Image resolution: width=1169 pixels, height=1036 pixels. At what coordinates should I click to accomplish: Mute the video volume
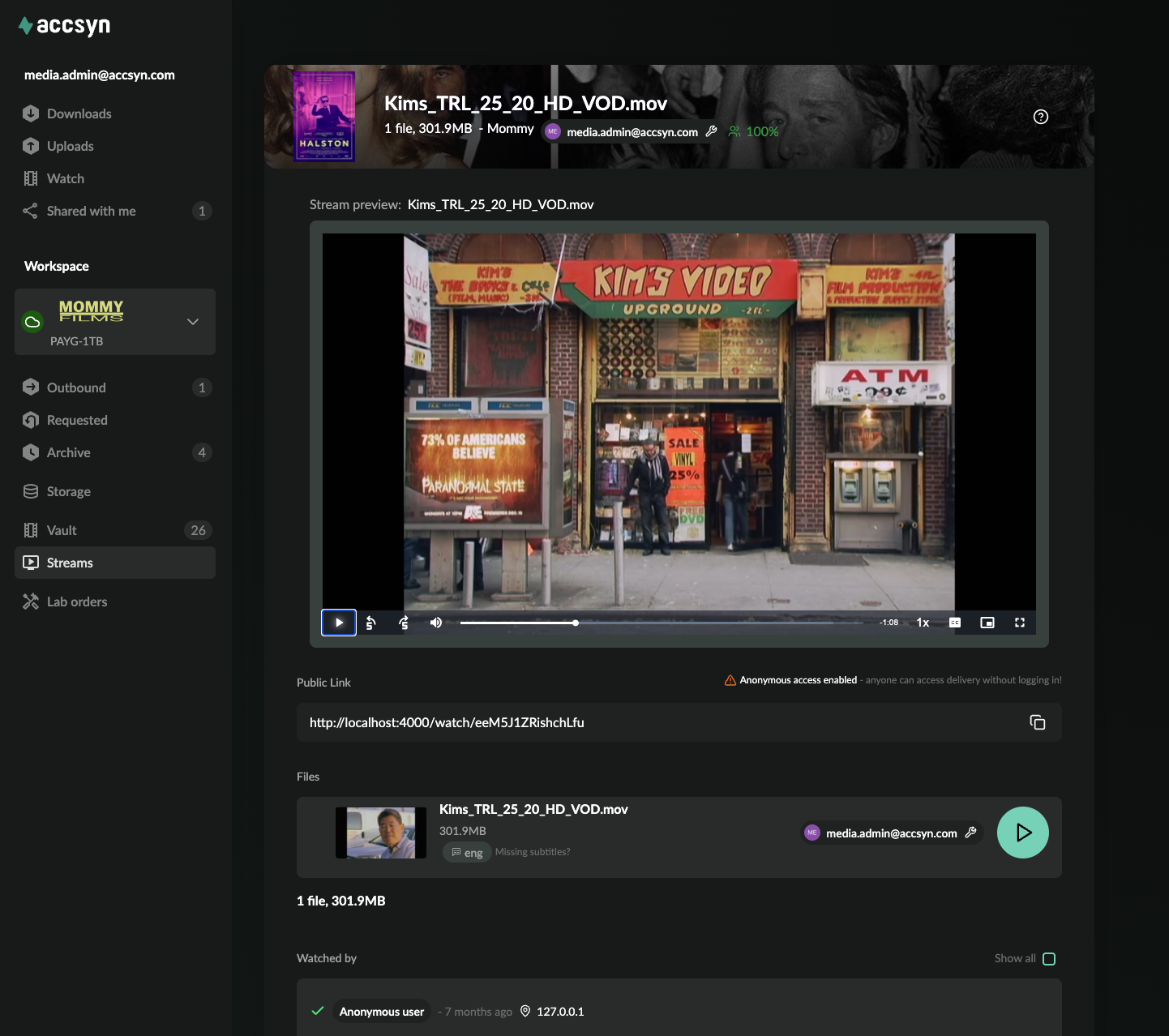pyautogui.click(x=436, y=623)
